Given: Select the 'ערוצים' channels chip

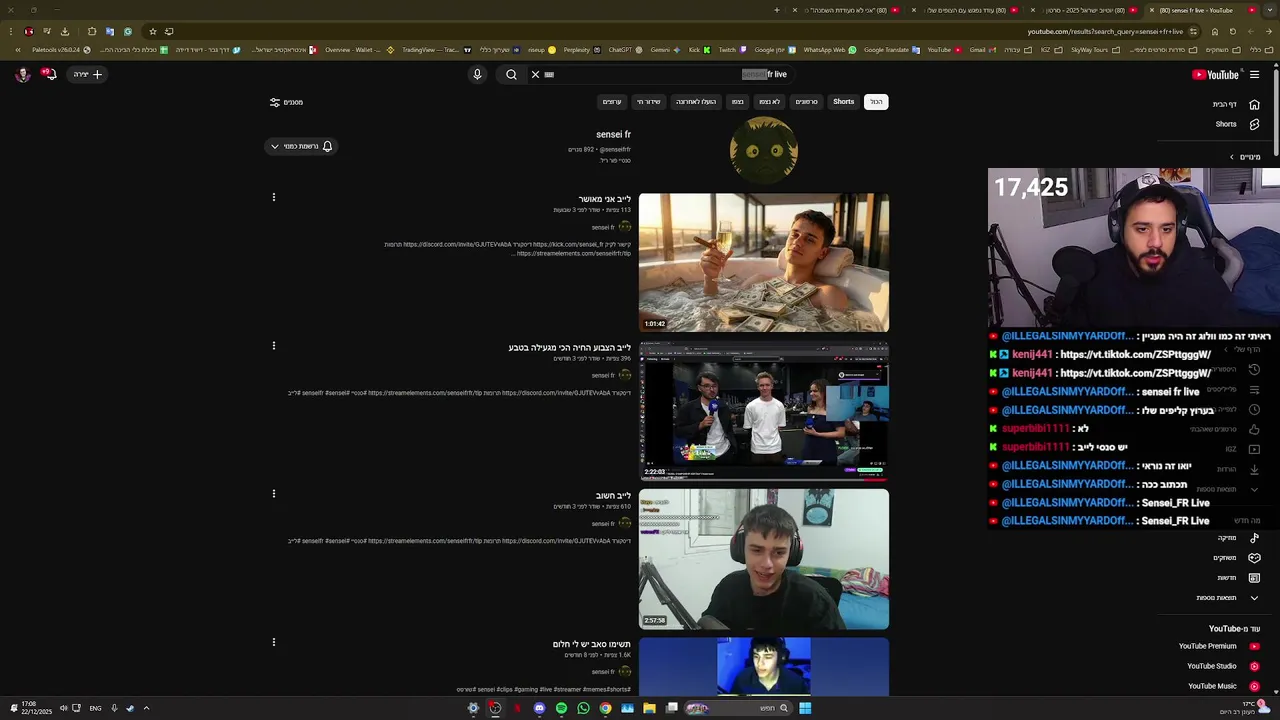Looking at the screenshot, I should coord(612,102).
